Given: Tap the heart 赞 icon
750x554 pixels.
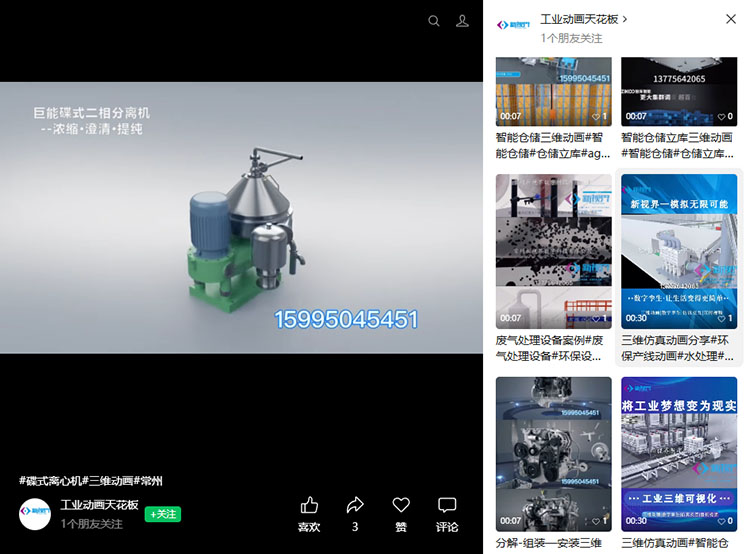Looking at the screenshot, I should [401, 505].
